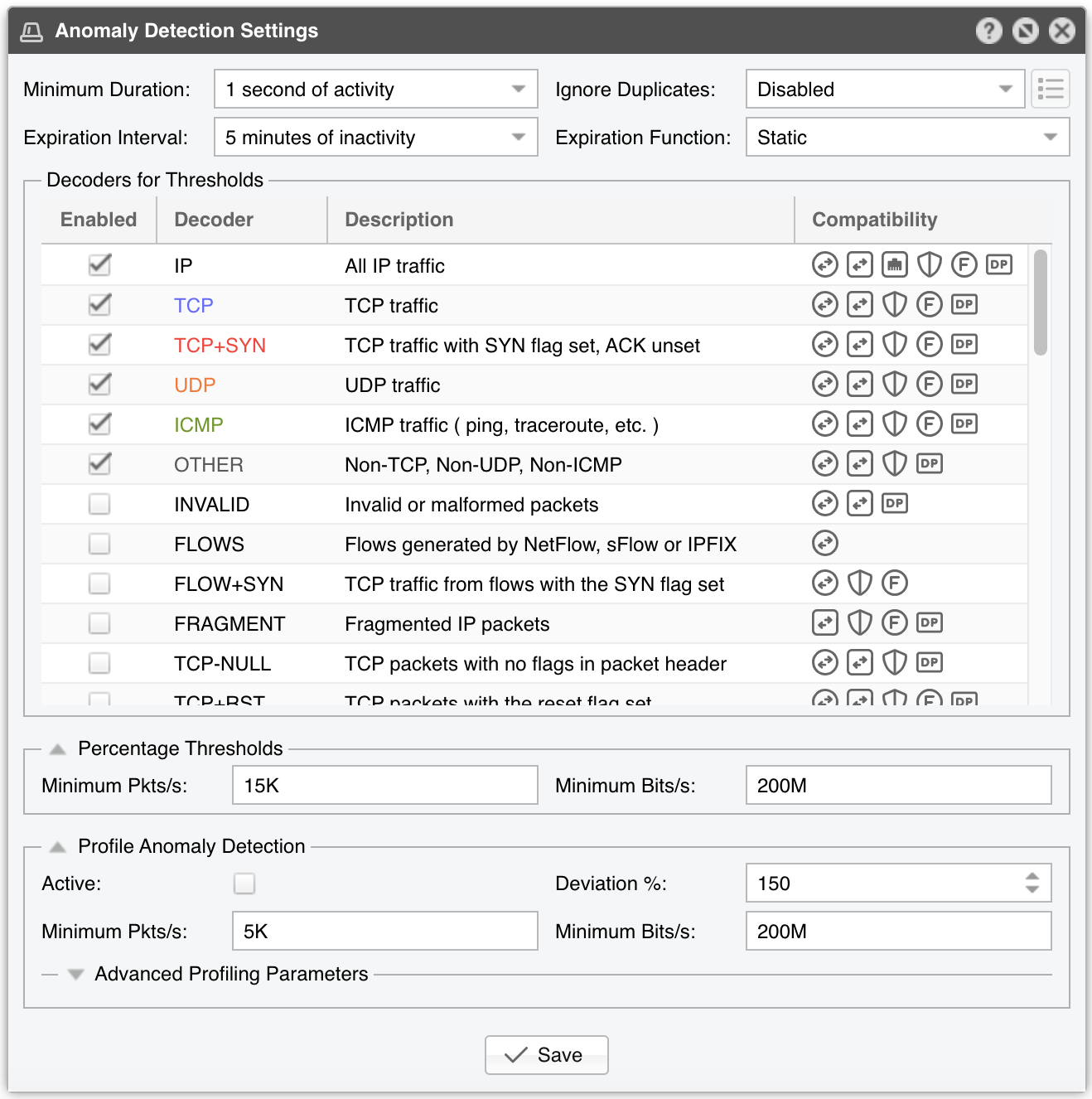Click the Percentage Thresholds Minimum Pkts/s field
1092x1099 pixels.
[385, 785]
